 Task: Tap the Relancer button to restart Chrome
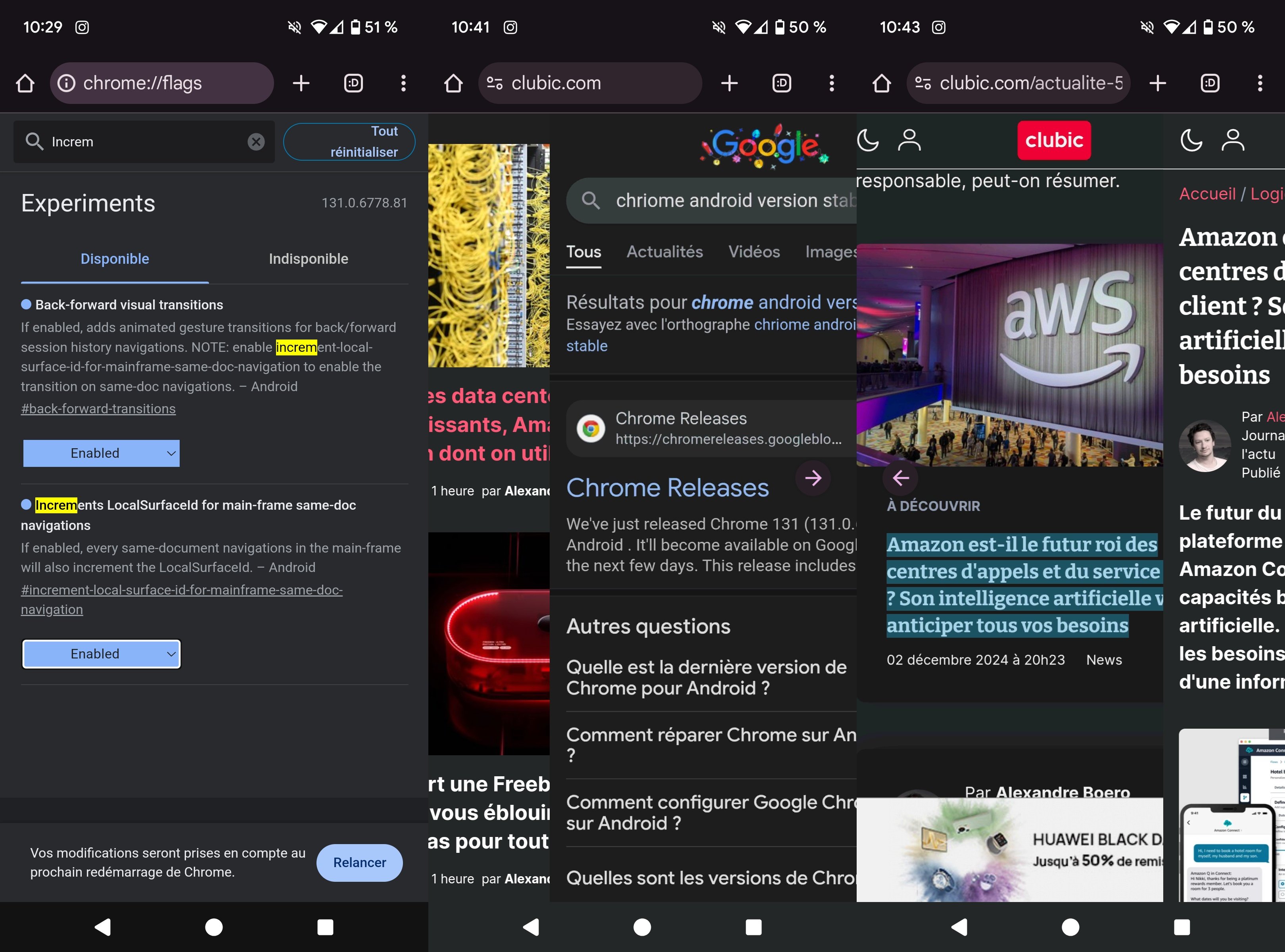click(359, 863)
